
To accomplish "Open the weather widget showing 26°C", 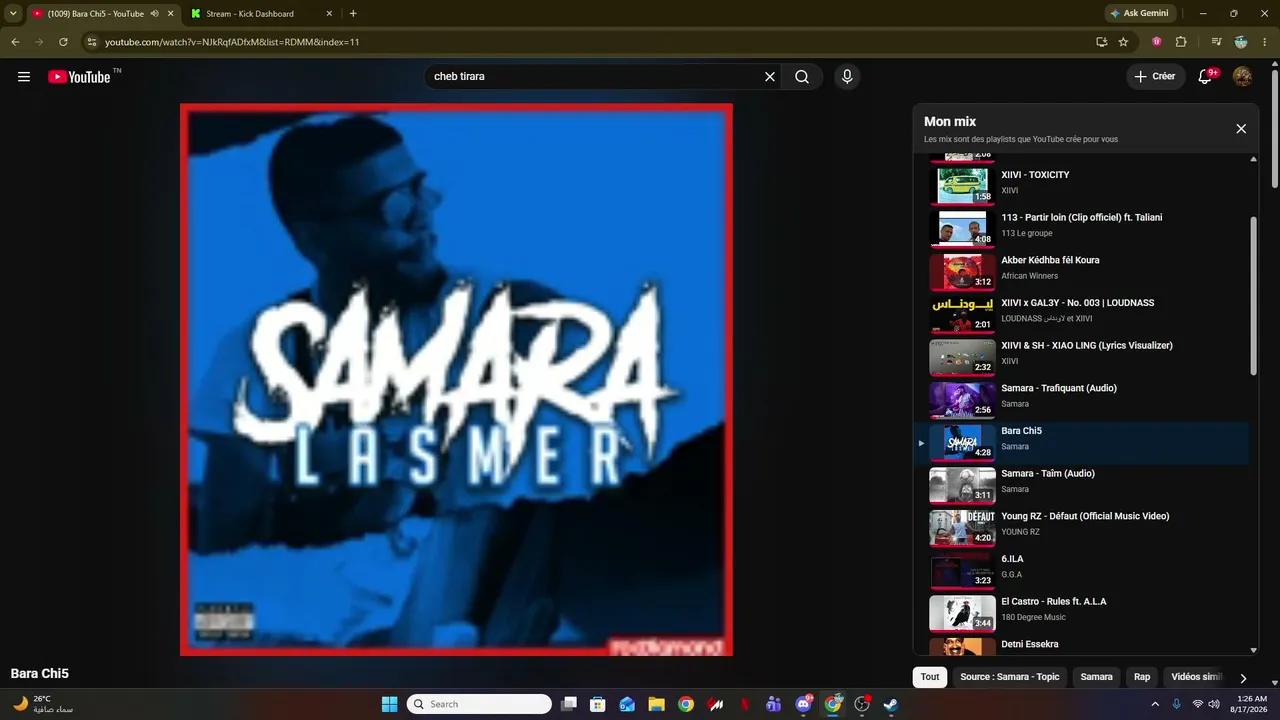I will click(42, 704).
